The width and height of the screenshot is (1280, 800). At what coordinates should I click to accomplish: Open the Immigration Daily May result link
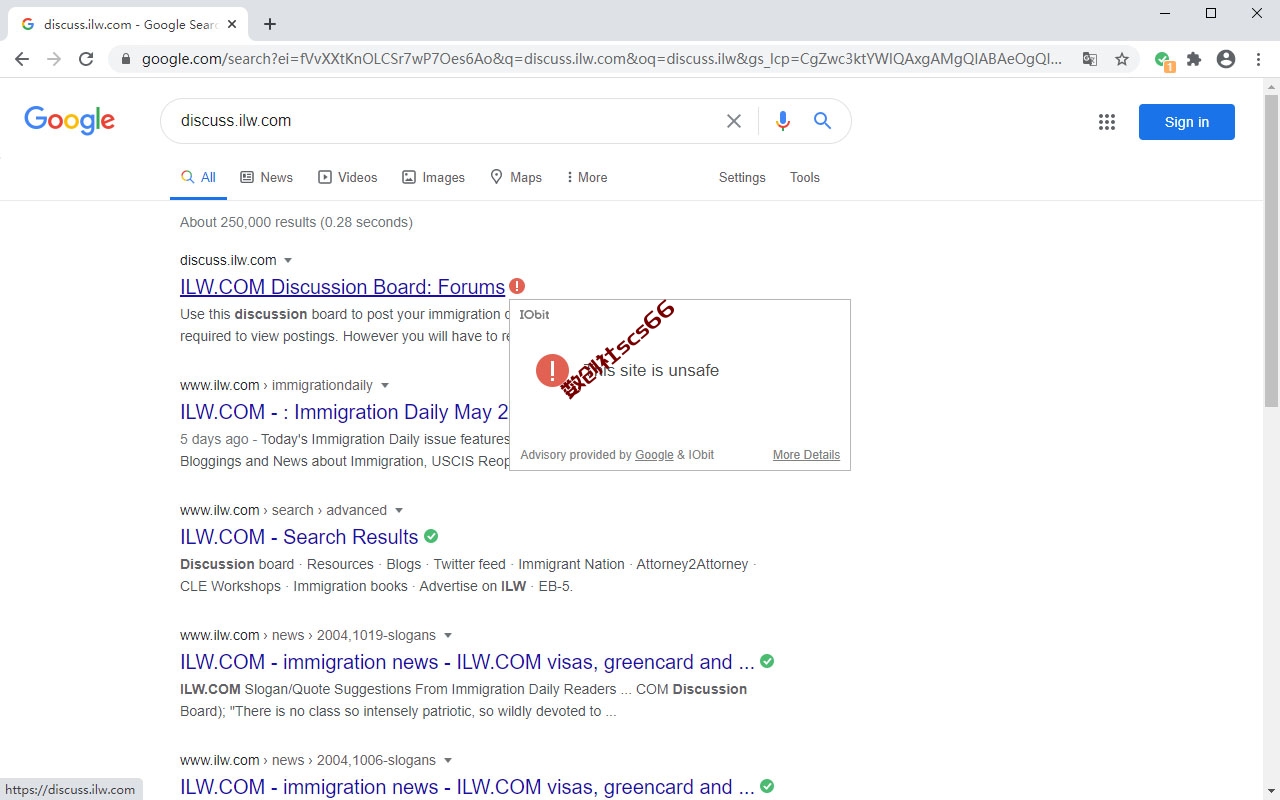pyautogui.click(x=344, y=412)
